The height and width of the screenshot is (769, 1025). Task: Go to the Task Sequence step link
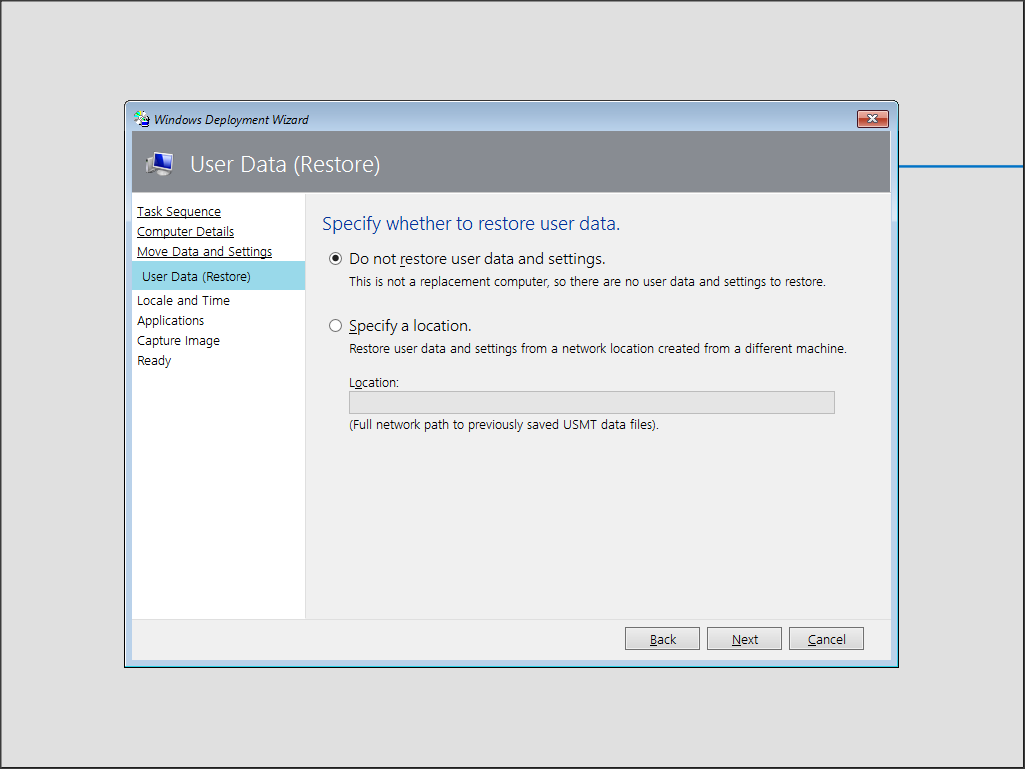tap(179, 211)
